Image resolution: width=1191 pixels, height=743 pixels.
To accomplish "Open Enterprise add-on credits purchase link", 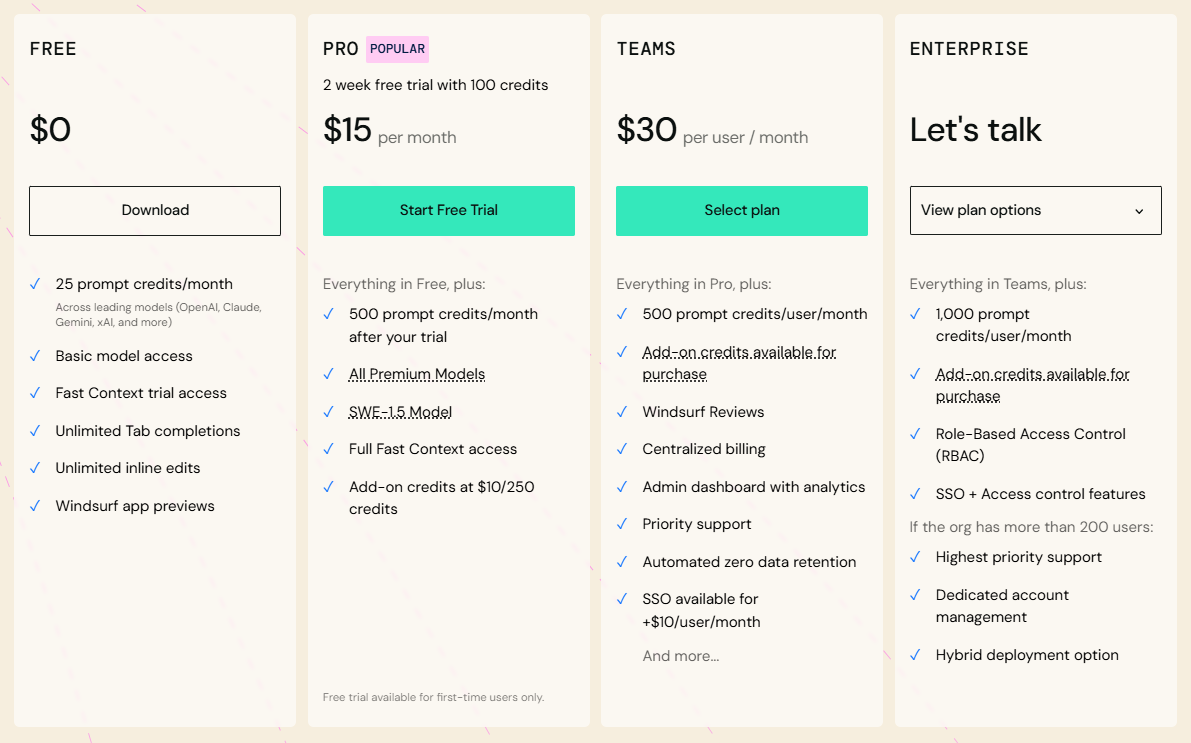I will click(x=1033, y=384).
